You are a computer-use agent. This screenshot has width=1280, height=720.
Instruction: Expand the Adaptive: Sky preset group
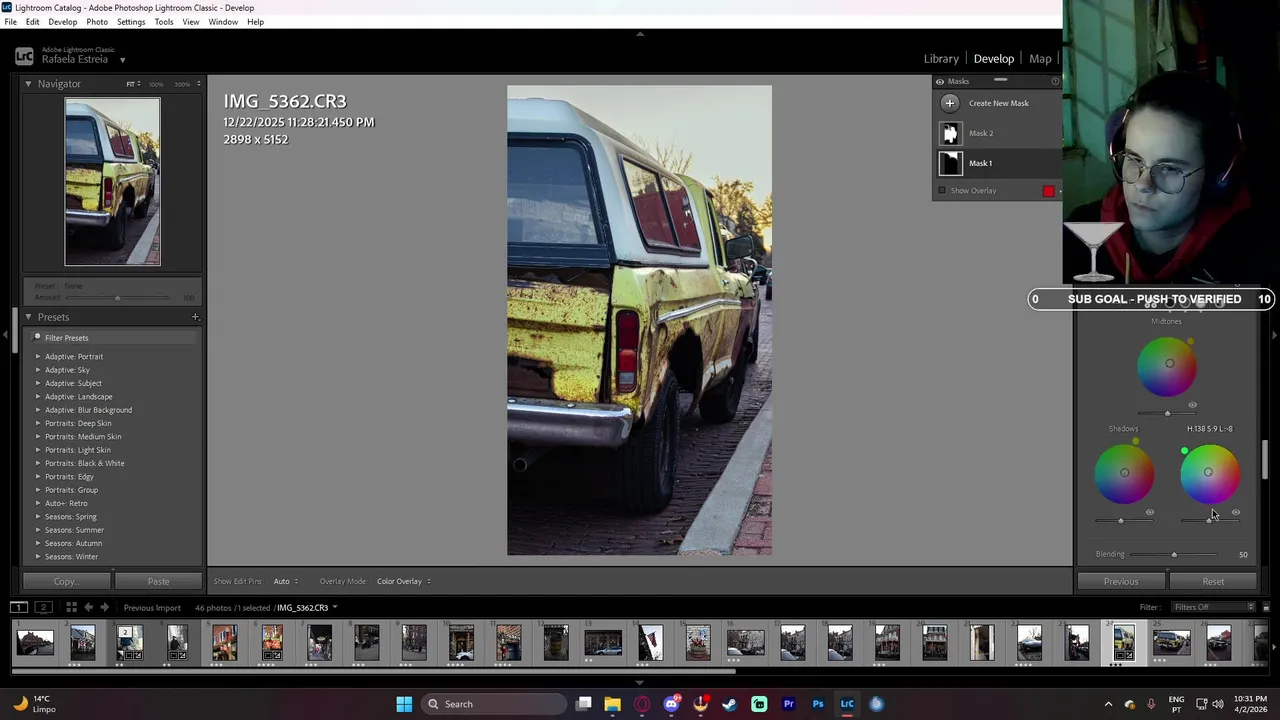(x=38, y=370)
